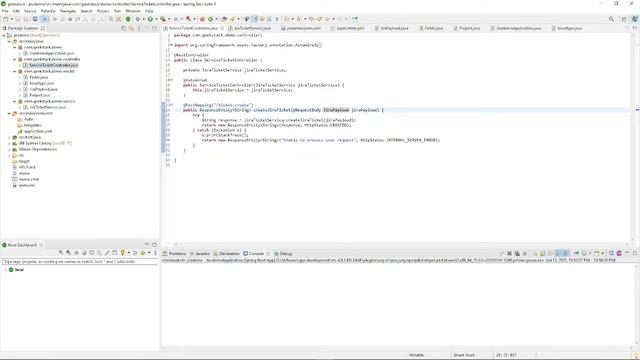Open the Debug dropdown arrow in toolbar

(x=143, y=19)
